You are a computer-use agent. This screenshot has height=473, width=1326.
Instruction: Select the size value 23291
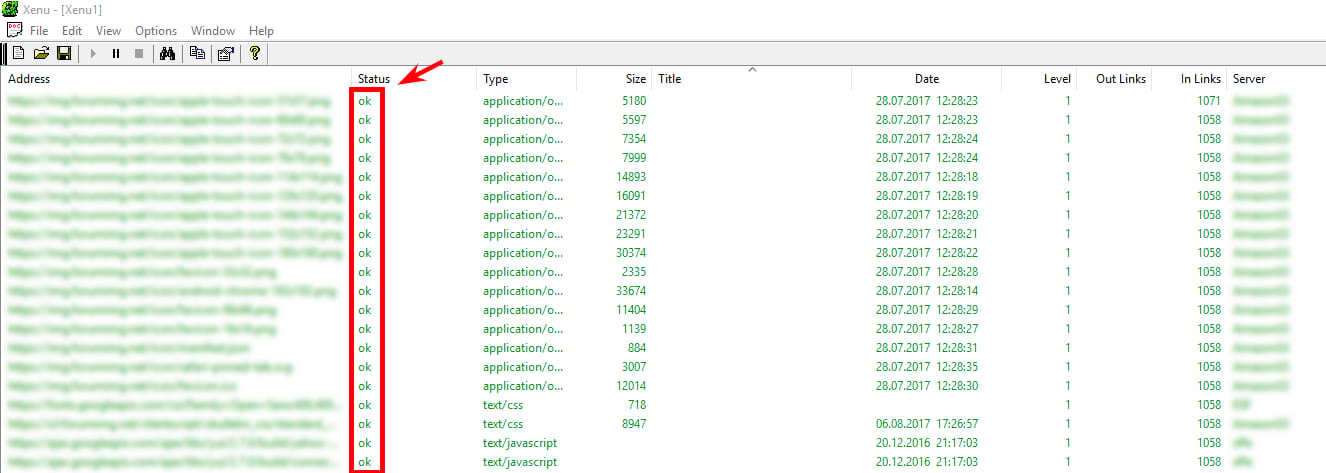coord(630,234)
